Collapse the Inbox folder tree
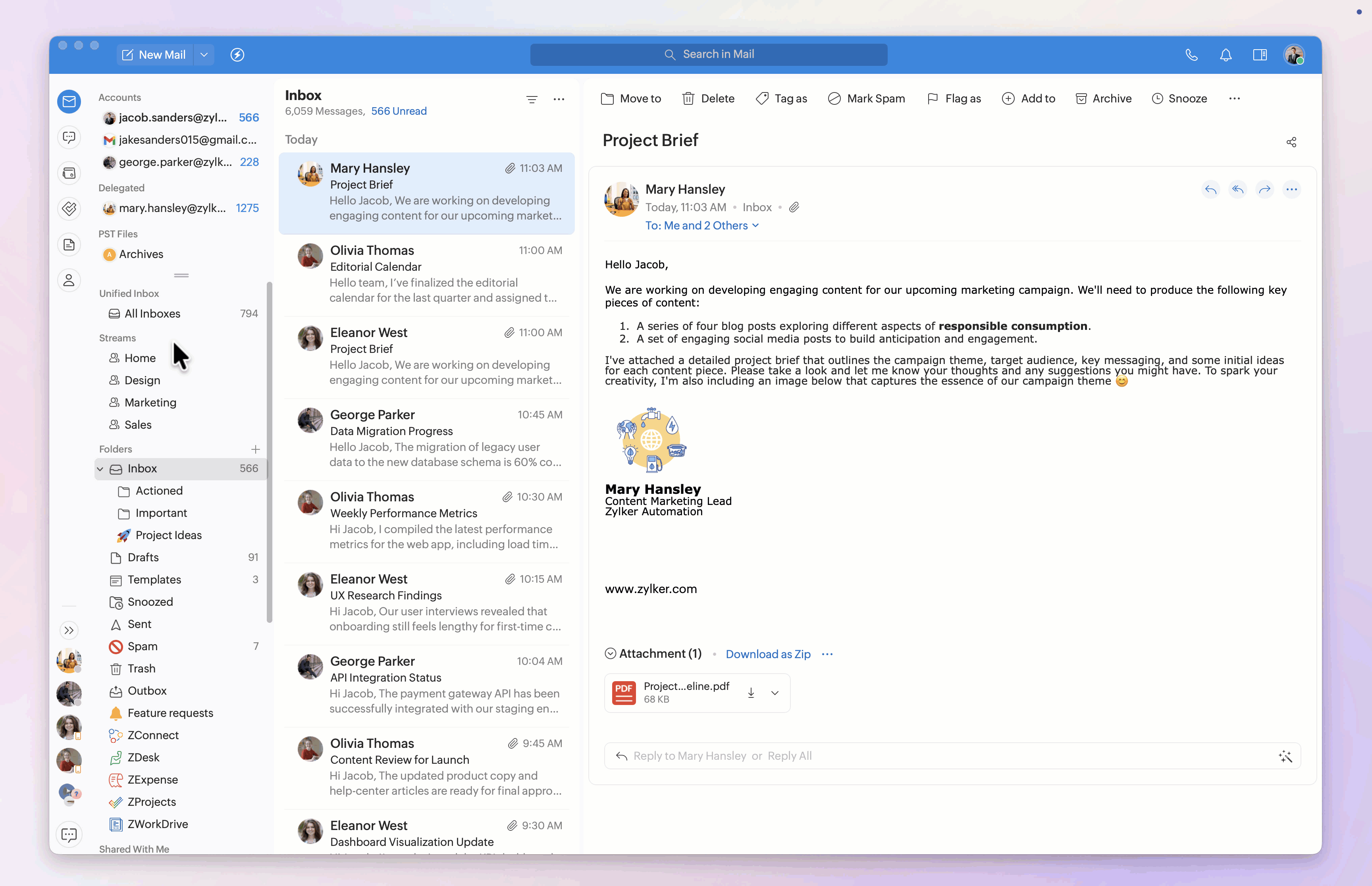The image size is (1372, 886). pos(100,469)
